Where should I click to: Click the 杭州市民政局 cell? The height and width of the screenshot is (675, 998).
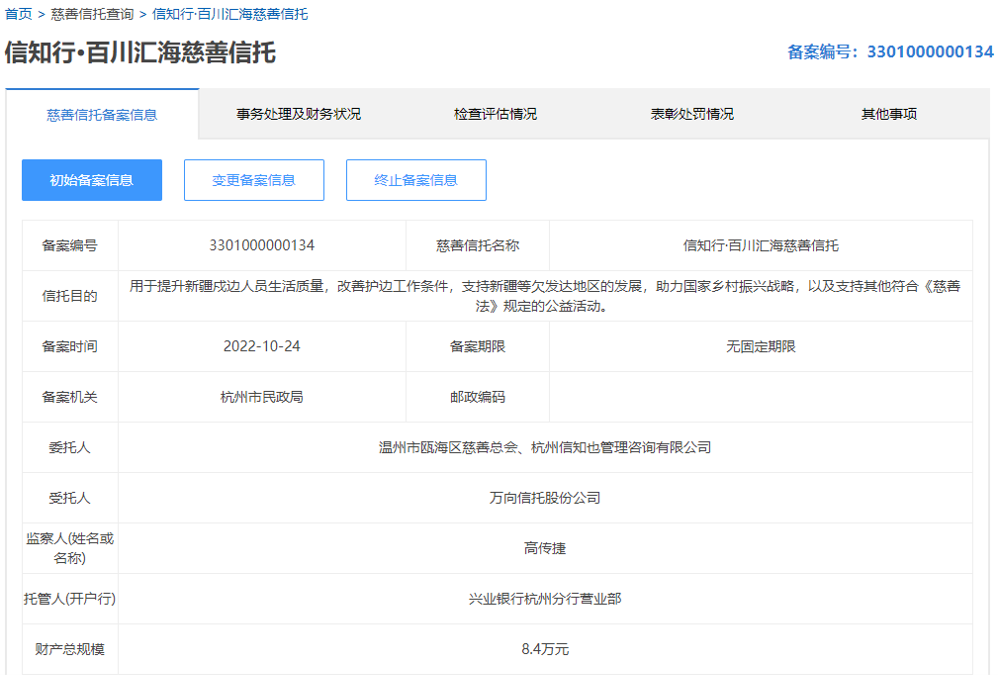pos(262,397)
